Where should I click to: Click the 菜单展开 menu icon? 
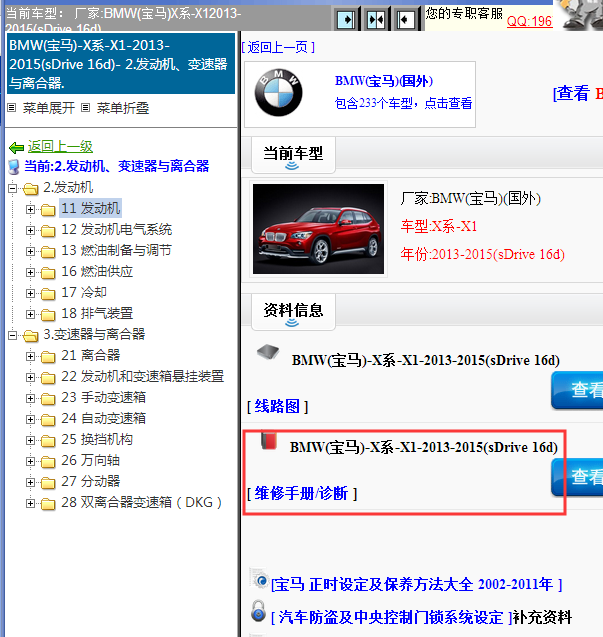click(x=11, y=108)
